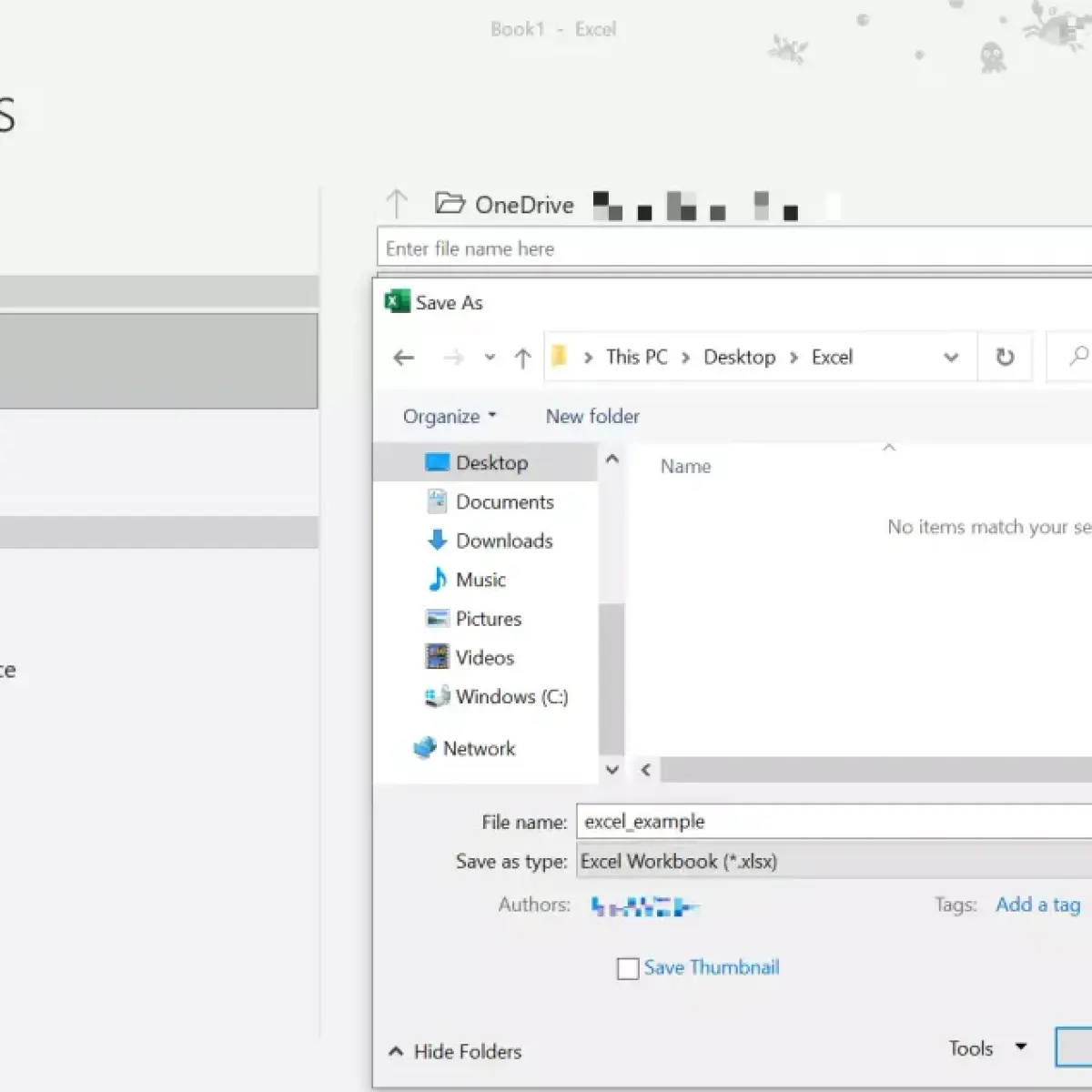
Task: Create a New folder
Action: pyautogui.click(x=592, y=416)
